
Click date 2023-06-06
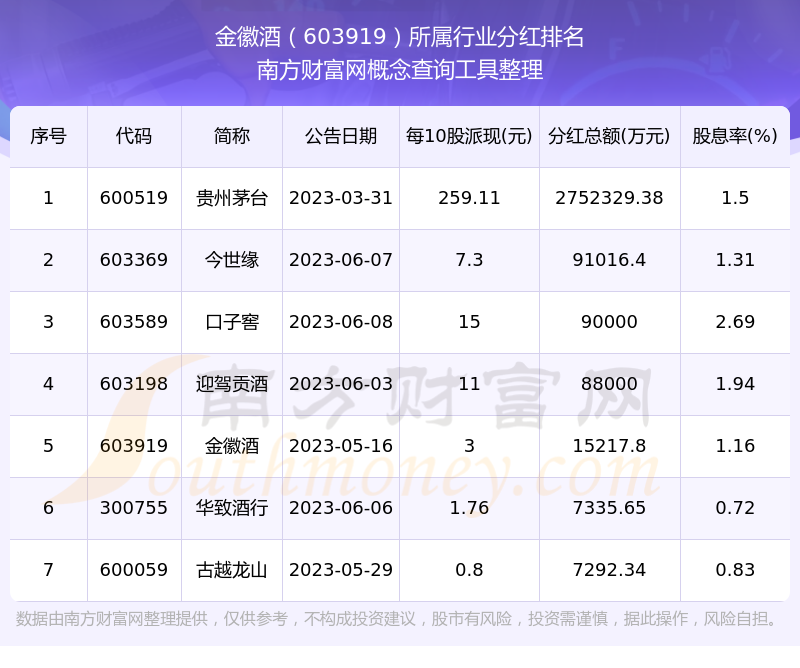click(341, 508)
